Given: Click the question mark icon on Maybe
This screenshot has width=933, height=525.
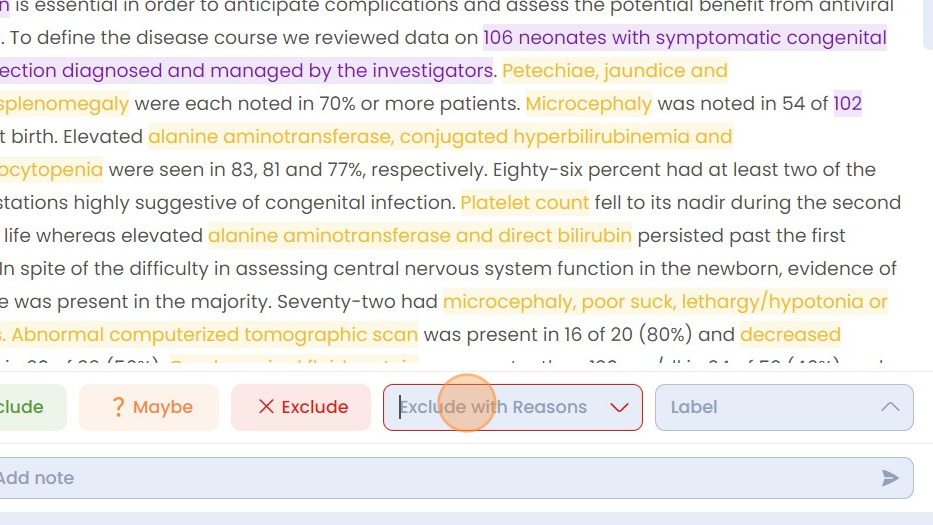Looking at the screenshot, I should pos(118,407).
